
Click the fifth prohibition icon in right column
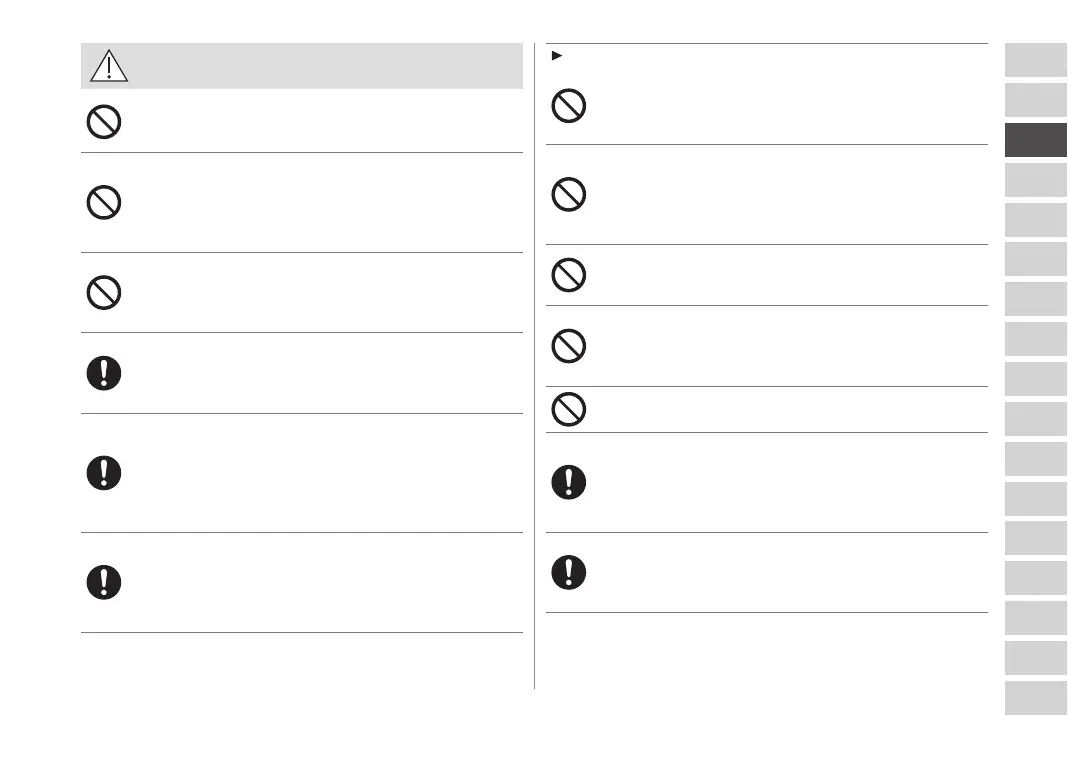pos(569,410)
